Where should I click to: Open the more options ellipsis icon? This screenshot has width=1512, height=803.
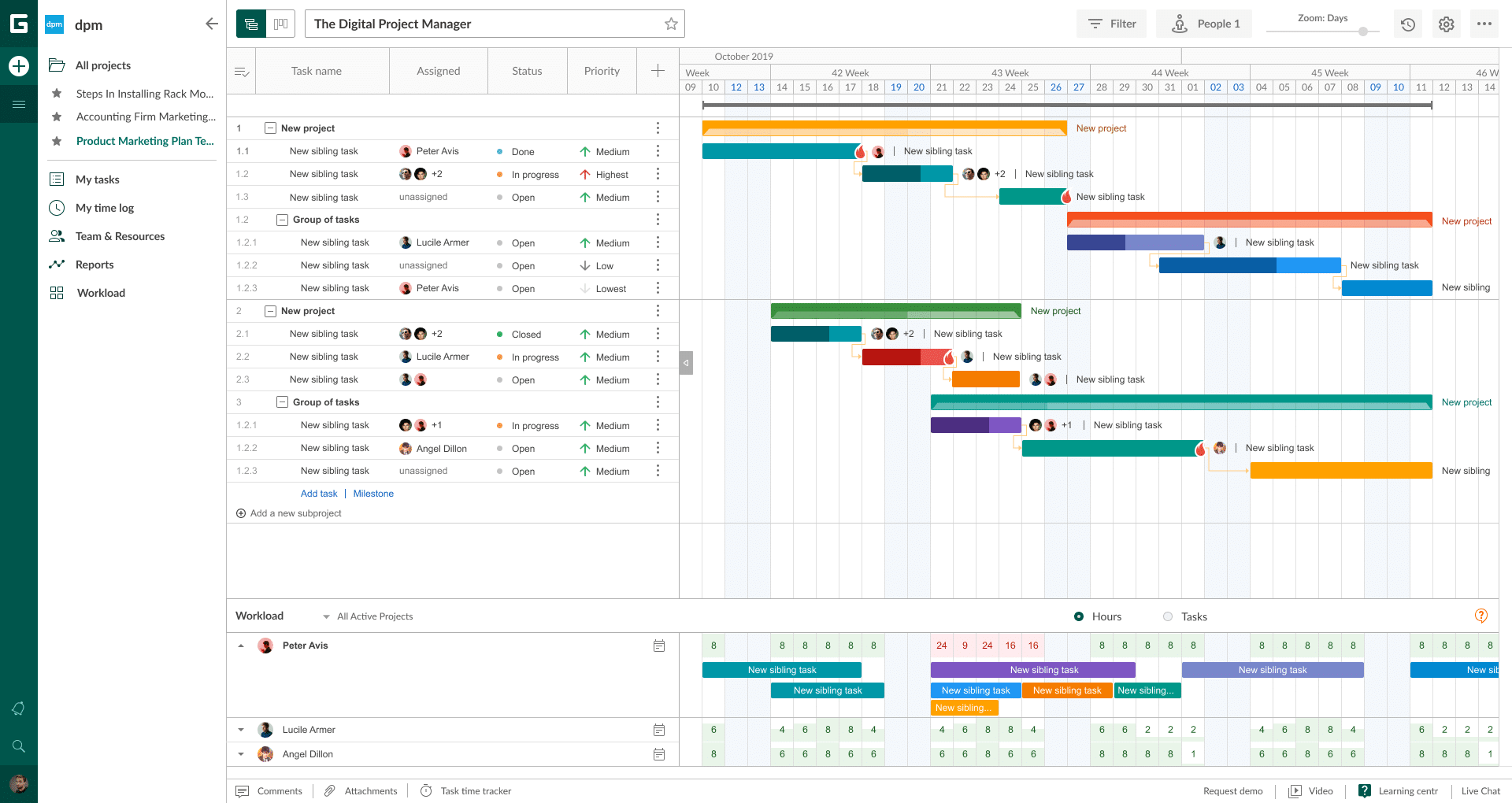[1484, 24]
